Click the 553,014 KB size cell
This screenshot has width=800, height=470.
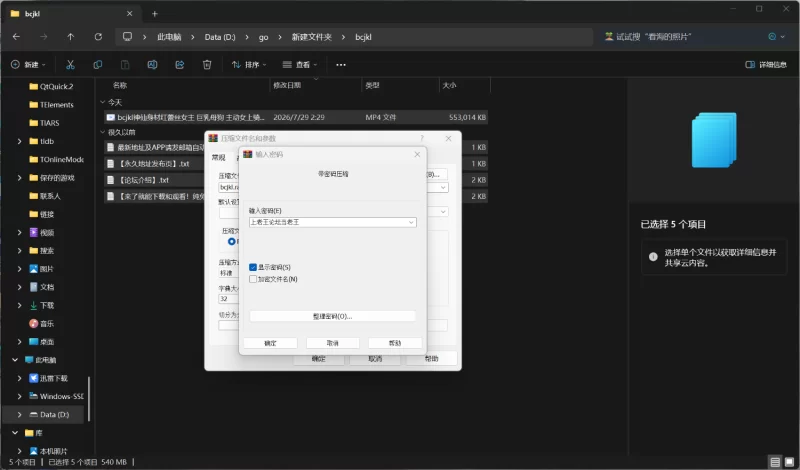(467, 117)
